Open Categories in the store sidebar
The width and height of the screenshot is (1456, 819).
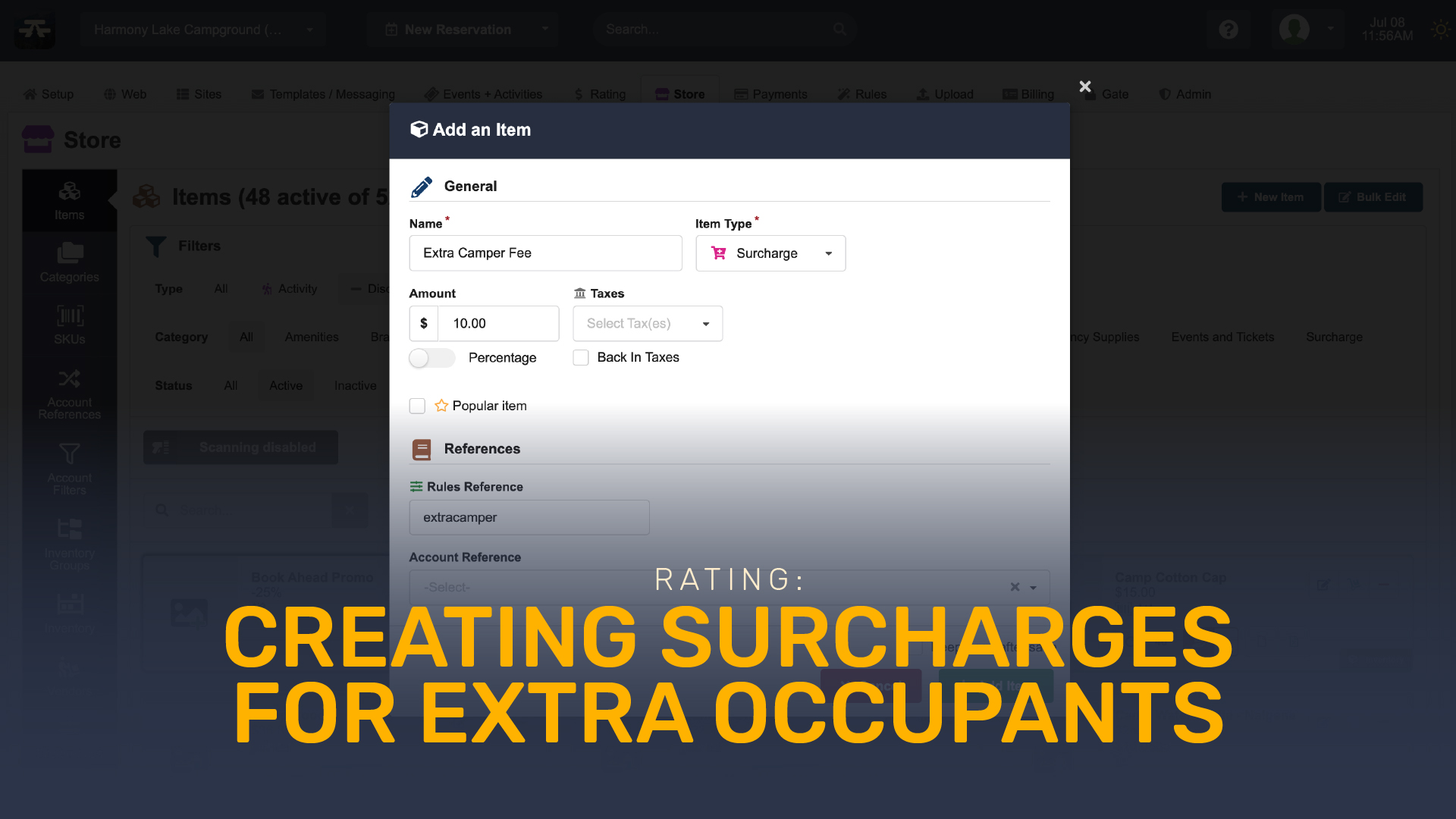pos(69,263)
